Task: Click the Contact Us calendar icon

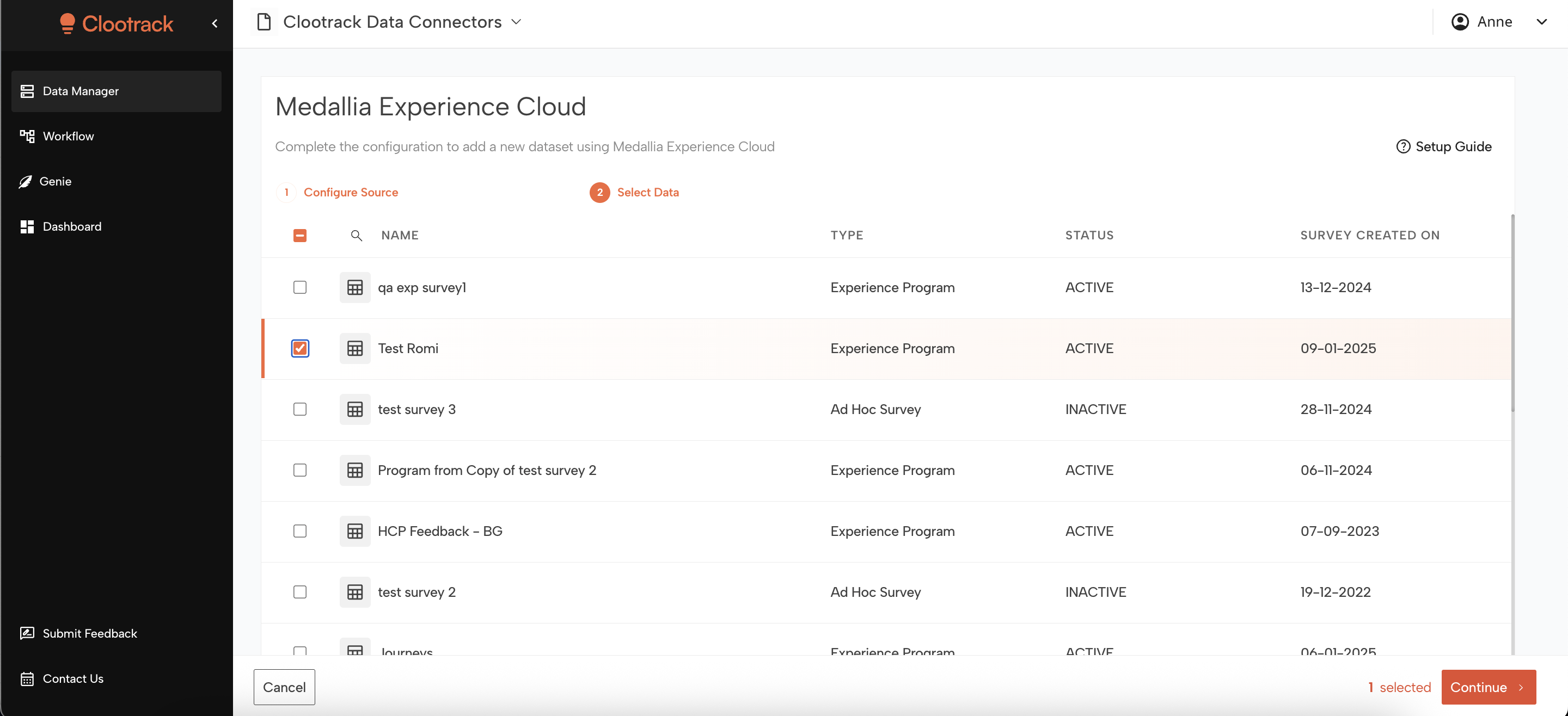Action: [27, 678]
